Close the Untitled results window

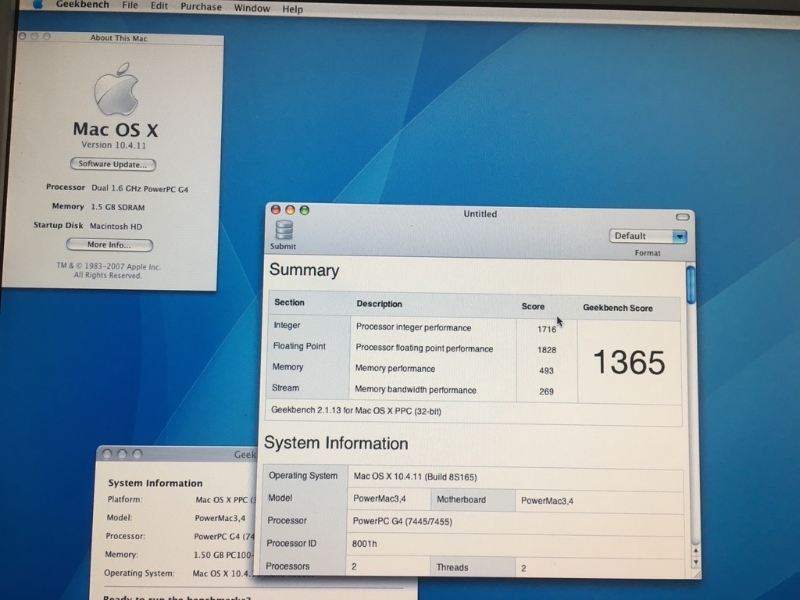pyautogui.click(x=276, y=210)
